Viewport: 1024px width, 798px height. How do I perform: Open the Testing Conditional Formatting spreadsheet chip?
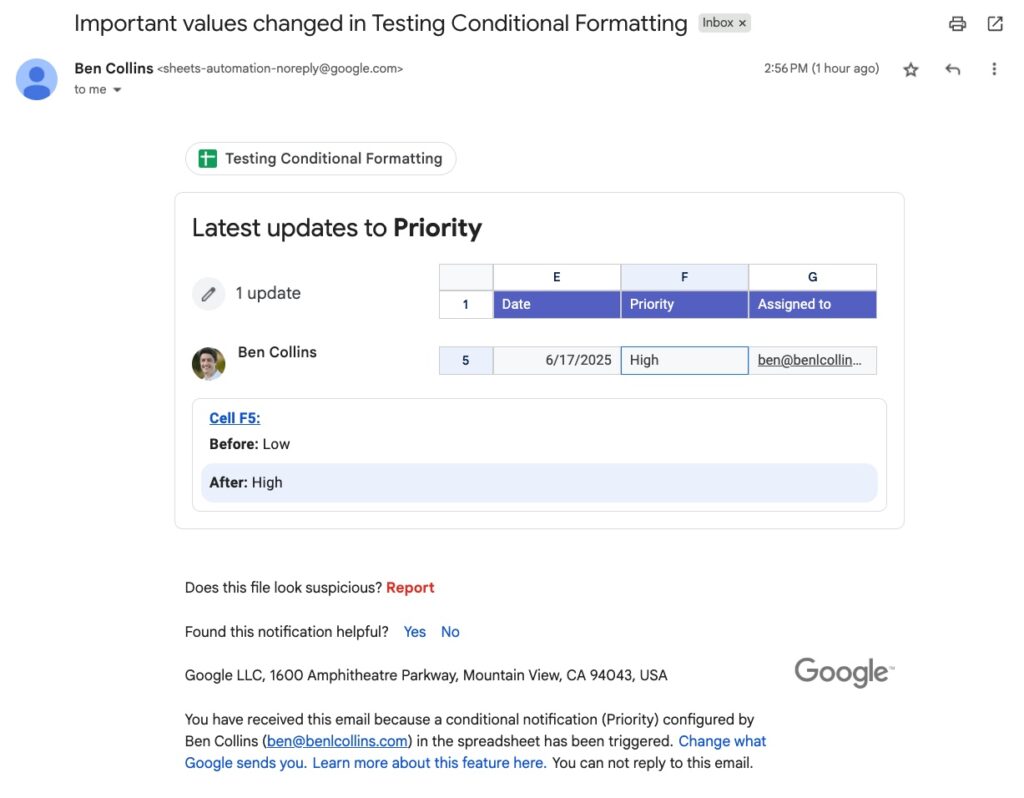(320, 159)
